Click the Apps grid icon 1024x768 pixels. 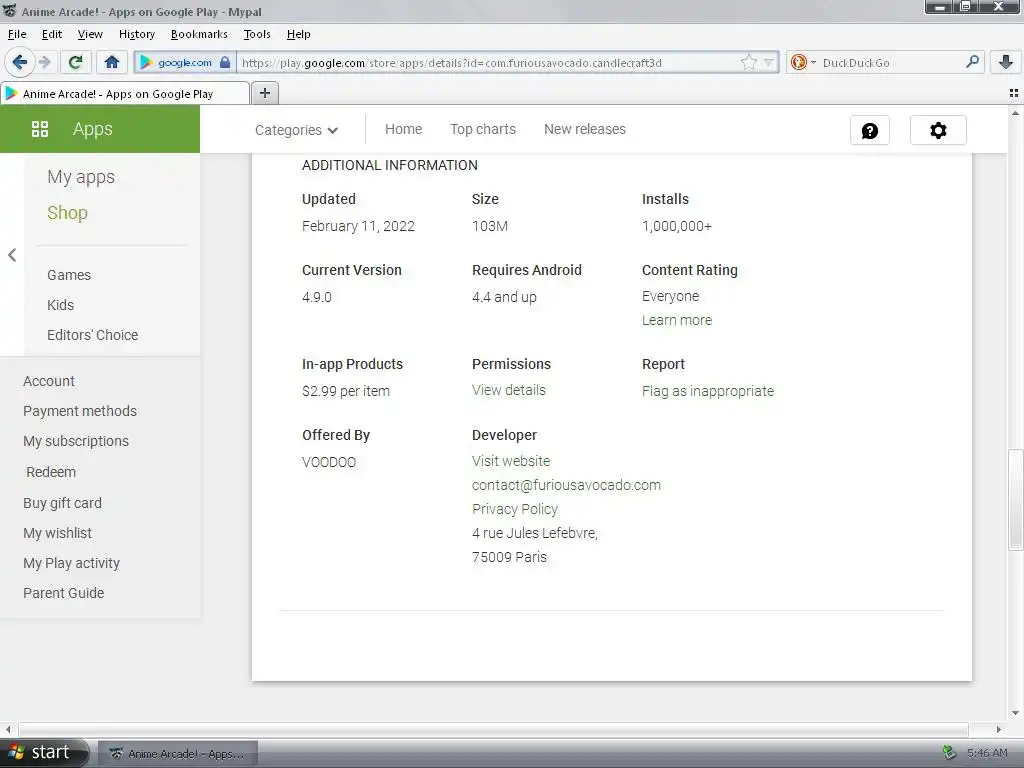tap(40, 129)
